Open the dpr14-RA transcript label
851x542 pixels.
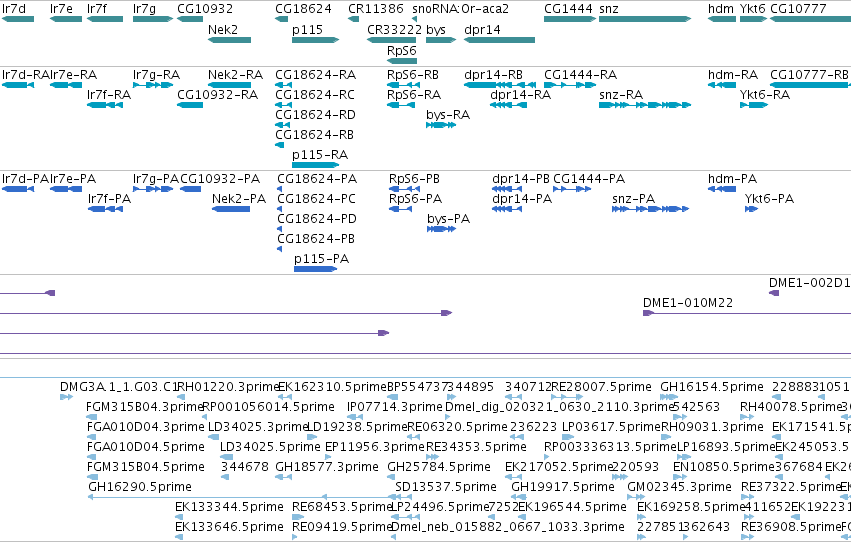[520, 95]
